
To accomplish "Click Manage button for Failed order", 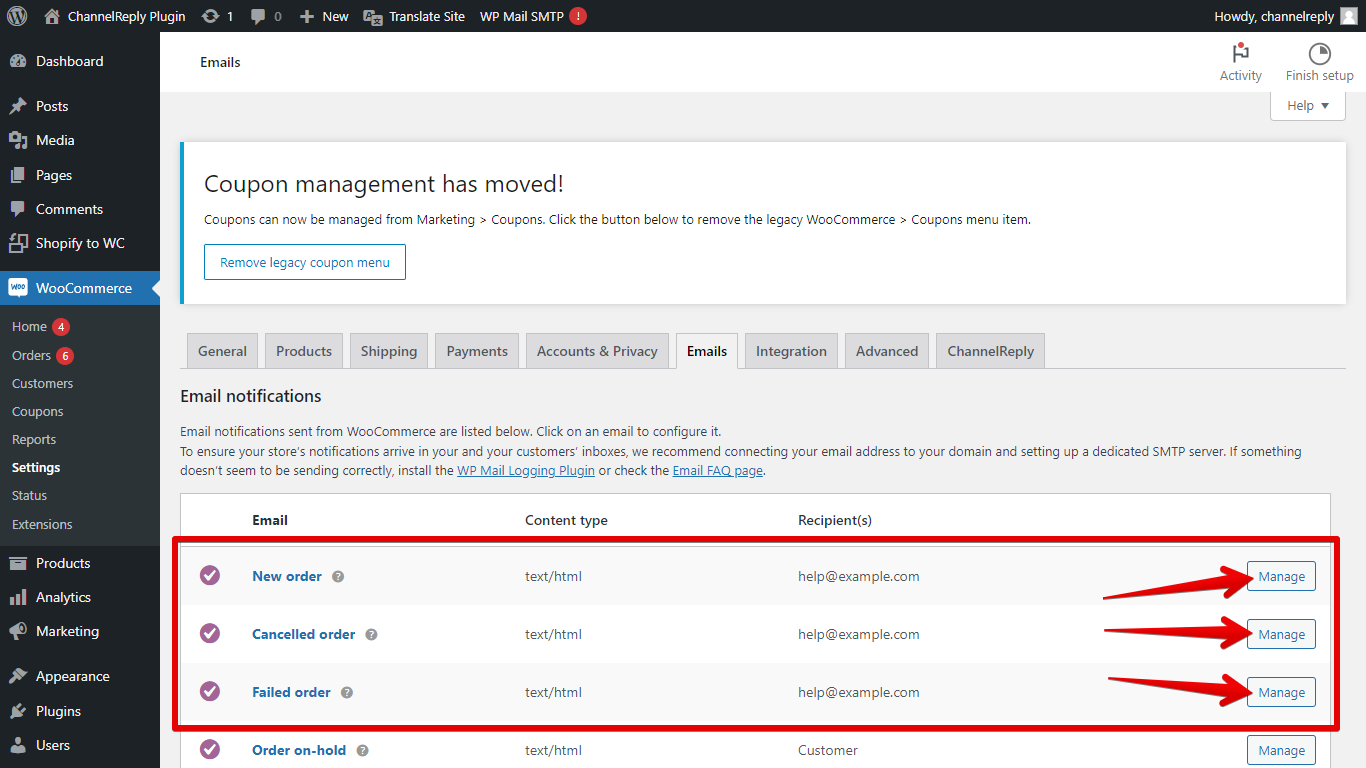I will 1281,692.
